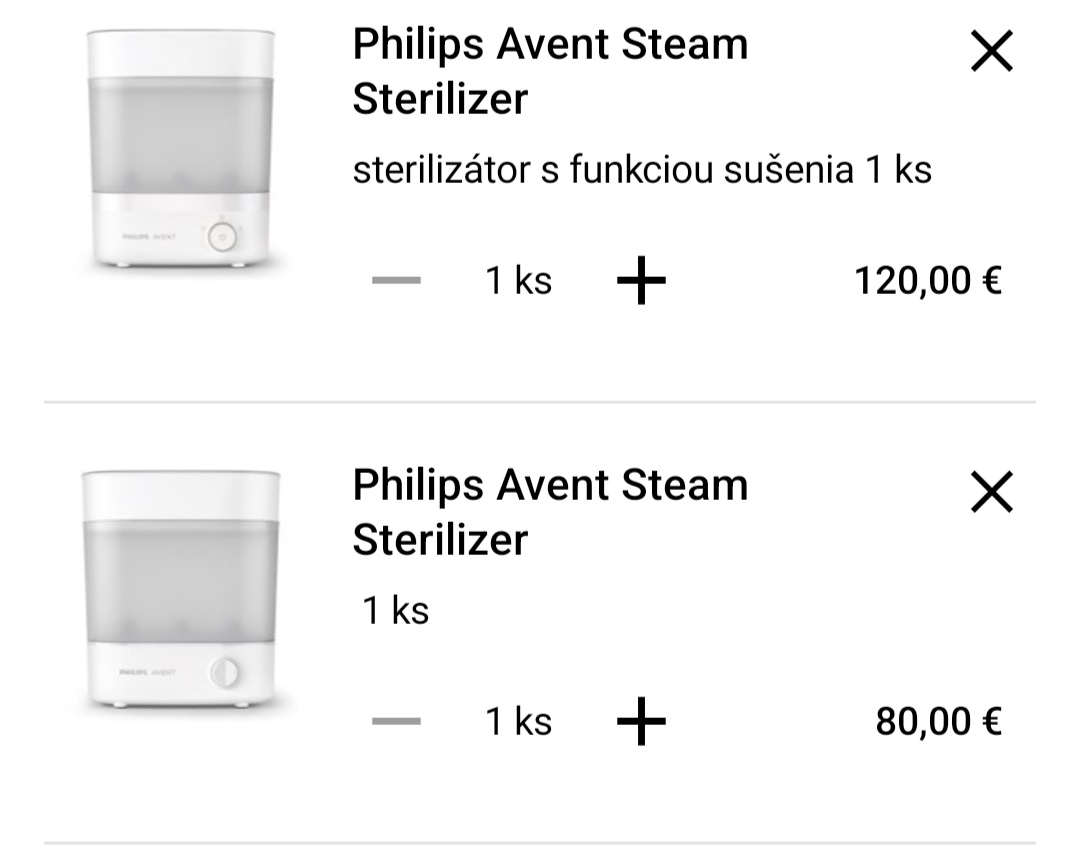Click the power button on the first sterilizer image
The image size is (1080, 852).
pyautogui.click(x=225, y=237)
